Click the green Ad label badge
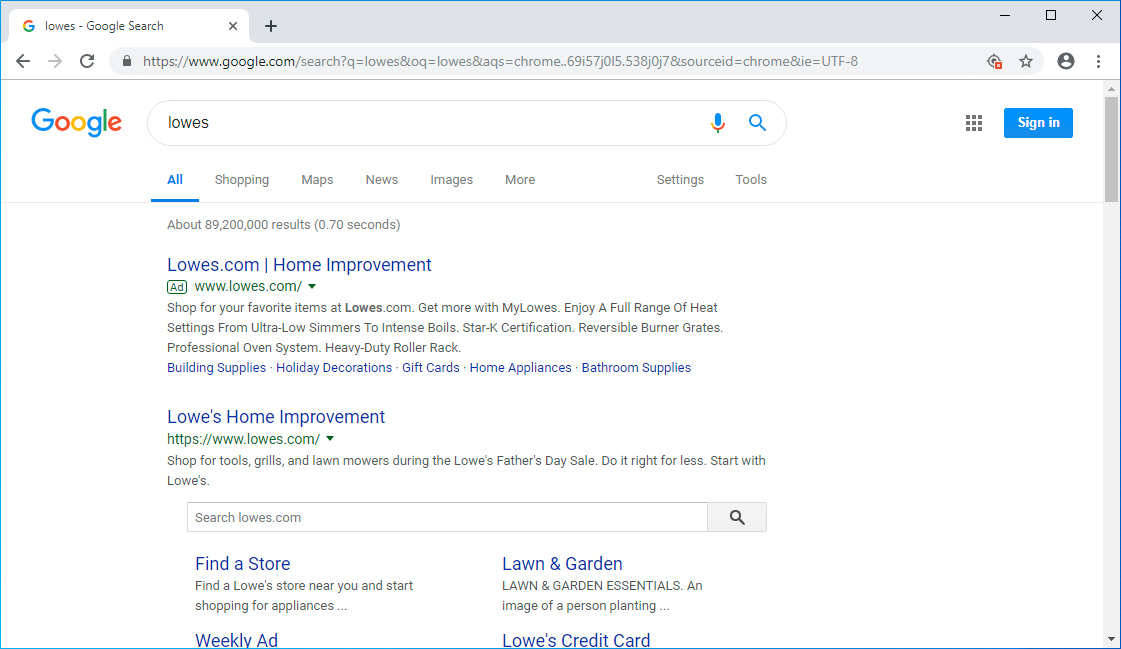Image resolution: width=1121 pixels, height=649 pixels. tap(177, 287)
